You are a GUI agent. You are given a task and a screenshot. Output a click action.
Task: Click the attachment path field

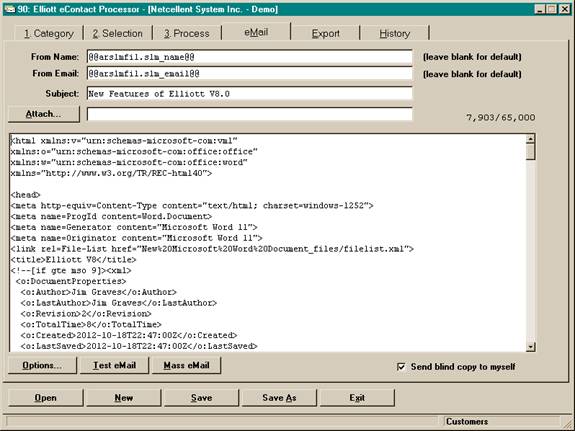250,114
